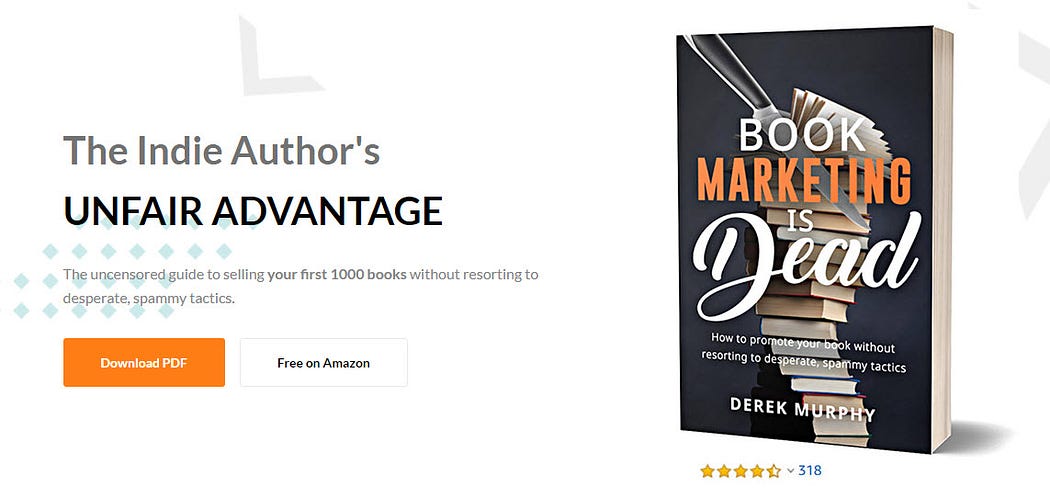Screen dimensions: 1050x498
Task: Select the third star in the rating row
Action: coord(741,471)
